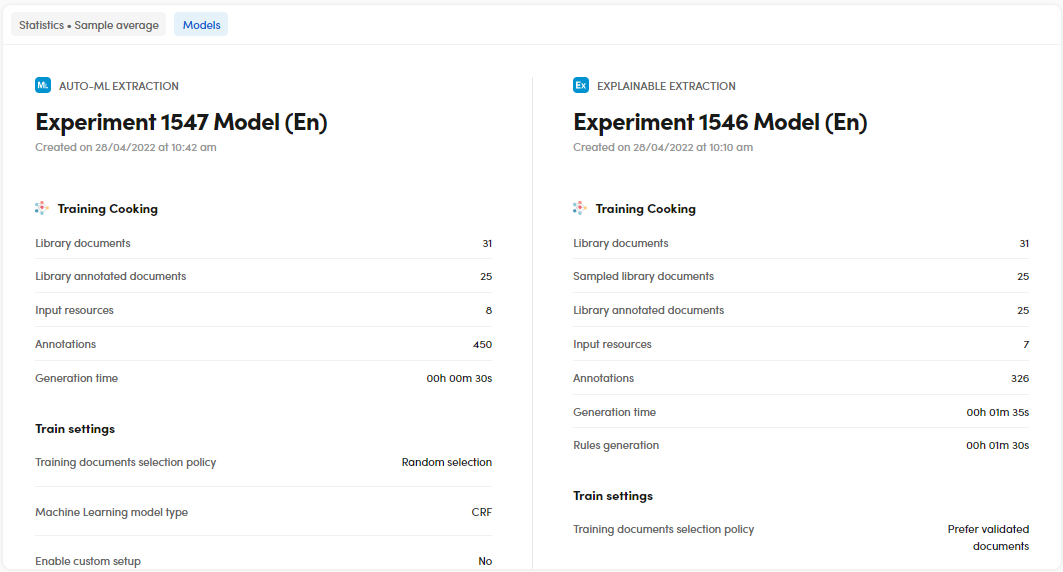
Task: Click the left Train settings heading
Action: point(75,429)
